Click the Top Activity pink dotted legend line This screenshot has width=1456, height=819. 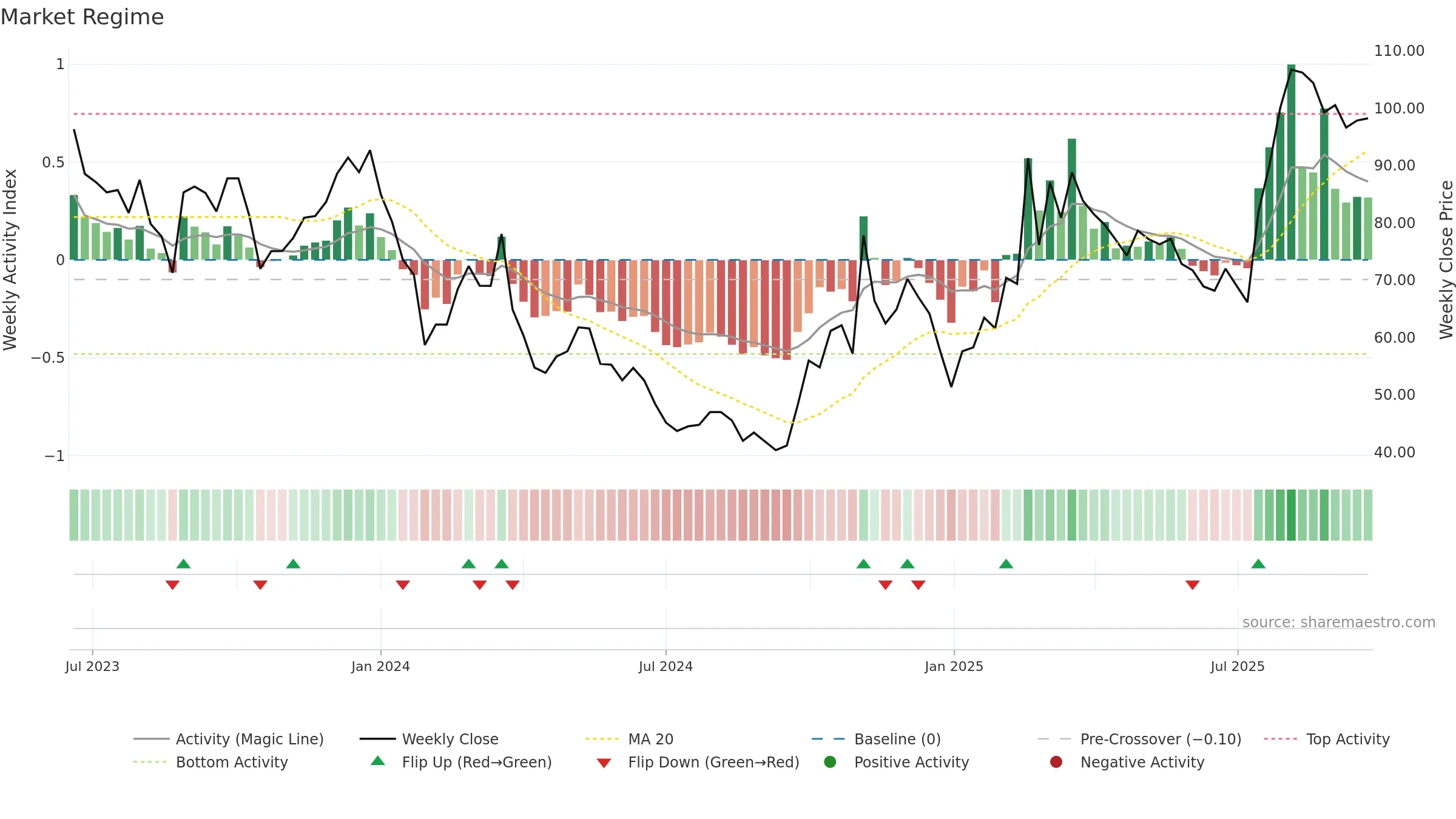coord(1281,739)
